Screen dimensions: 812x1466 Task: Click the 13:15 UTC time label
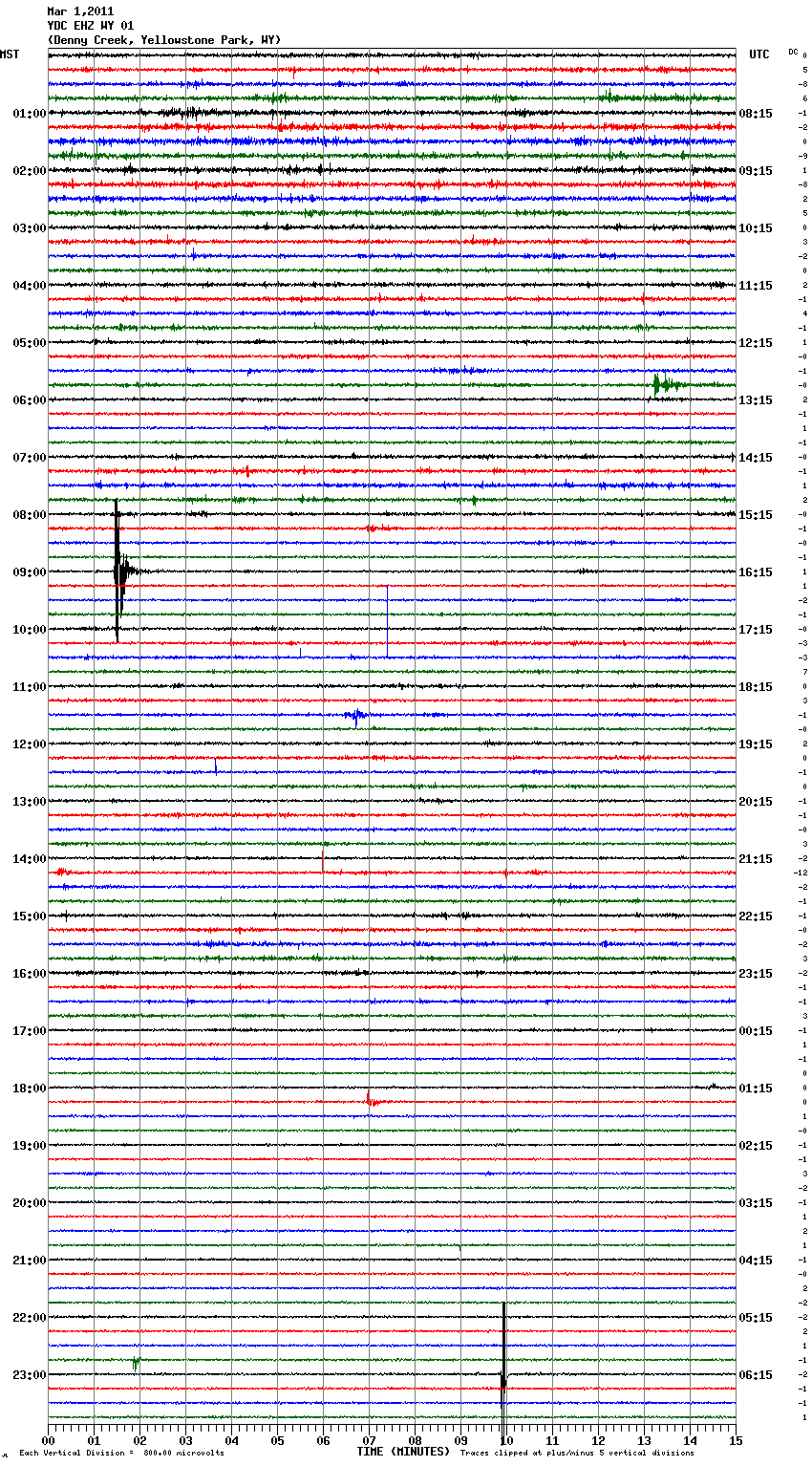(756, 400)
